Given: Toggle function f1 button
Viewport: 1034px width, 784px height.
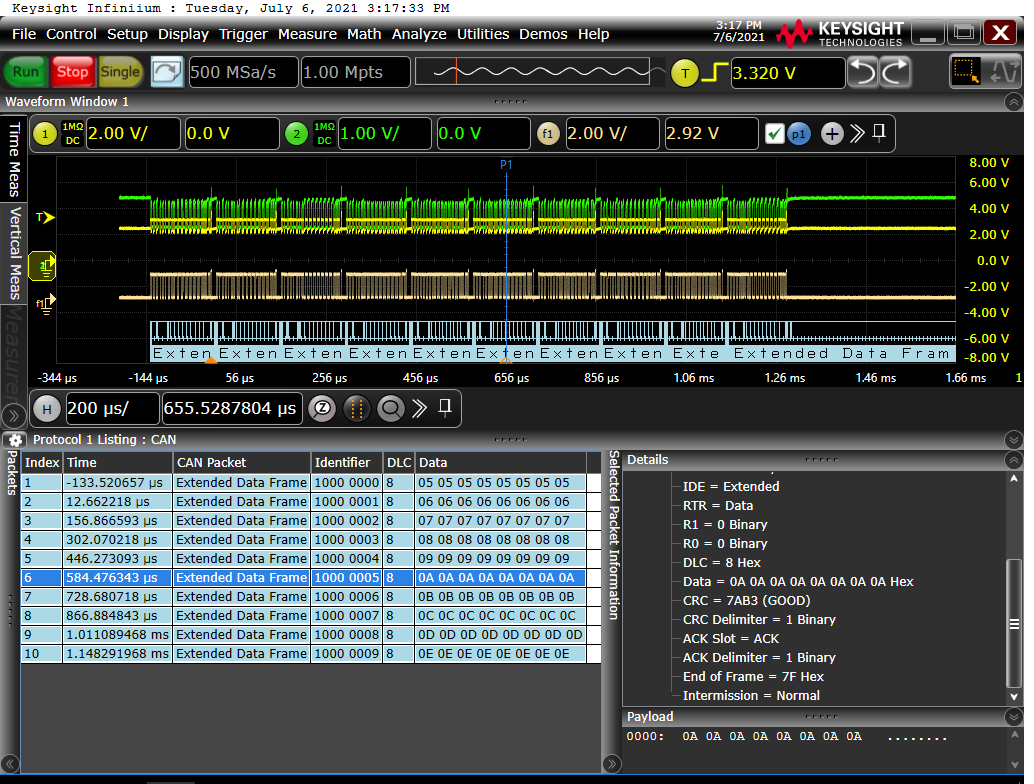Looking at the screenshot, I should click(x=548, y=135).
